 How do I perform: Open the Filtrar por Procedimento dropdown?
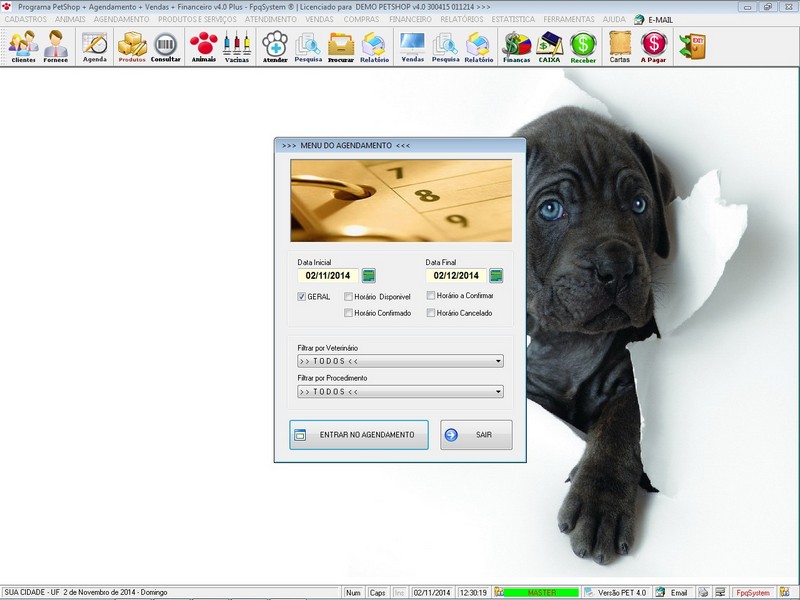click(498, 391)
